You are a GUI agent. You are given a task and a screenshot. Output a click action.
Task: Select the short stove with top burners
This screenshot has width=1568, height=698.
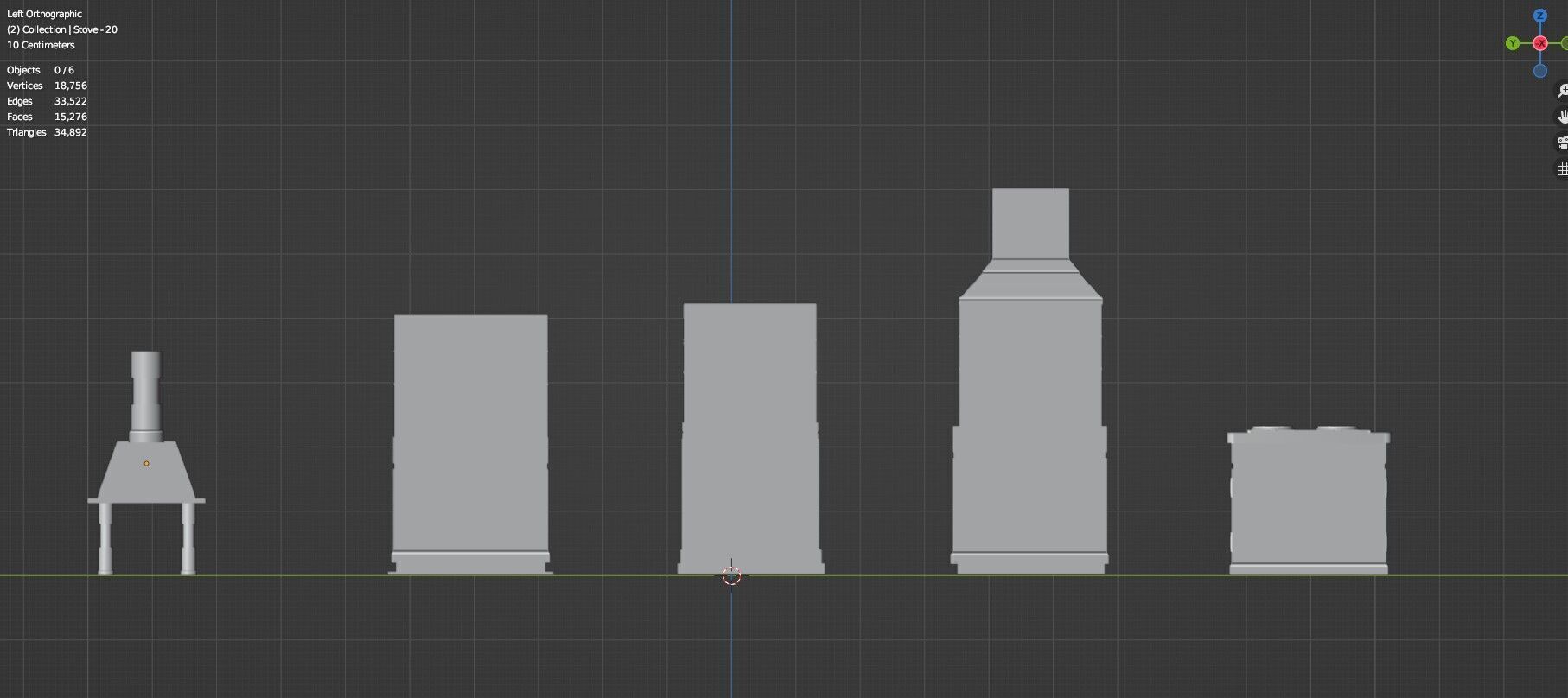point(1308,501)
